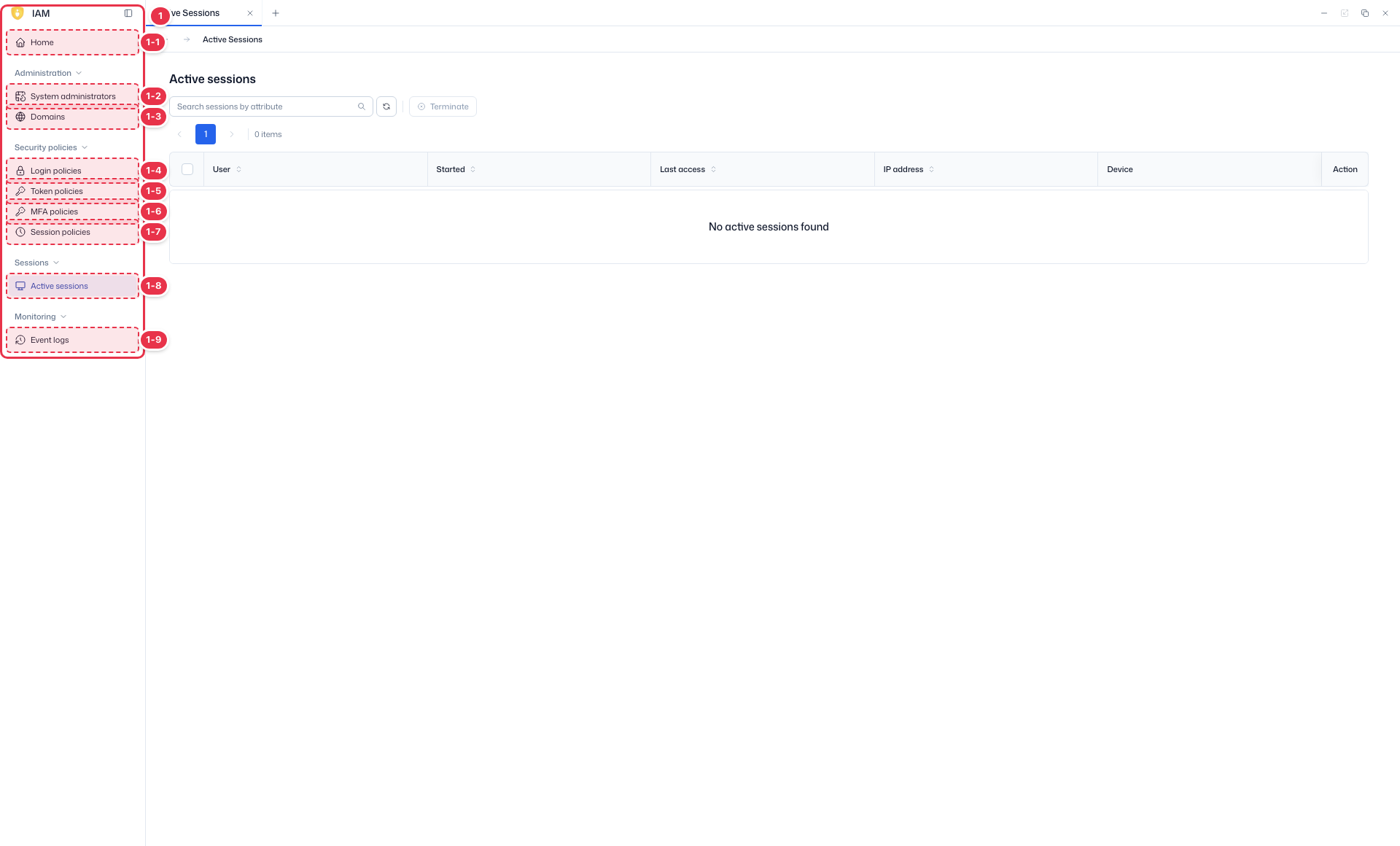Click the Action column header
The image size is (1400, 846).
[x=1345, y=169]
